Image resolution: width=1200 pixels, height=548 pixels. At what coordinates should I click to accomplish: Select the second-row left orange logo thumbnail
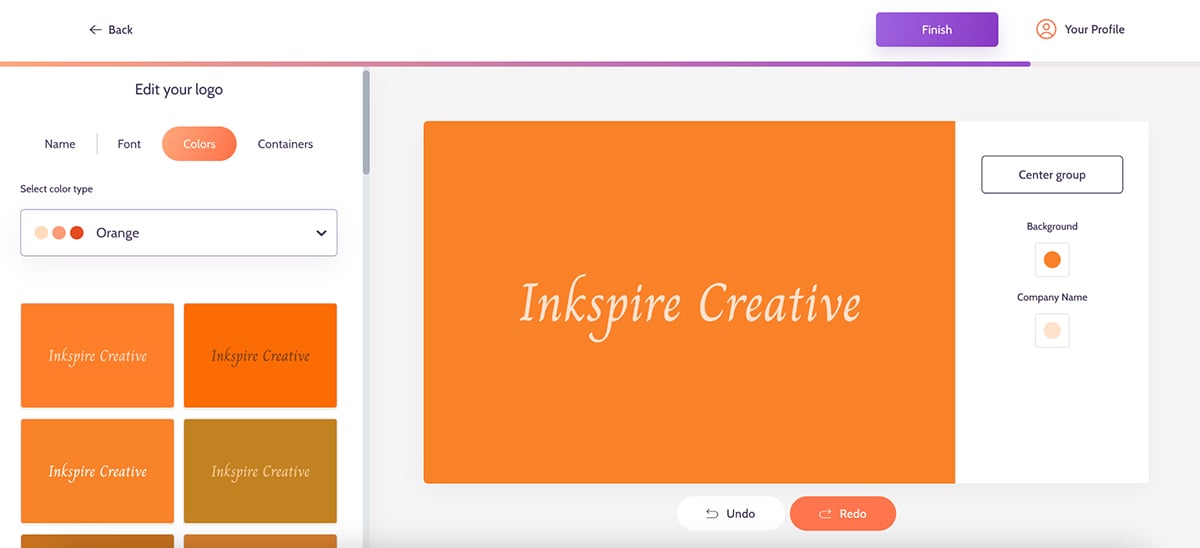point(97,471)
